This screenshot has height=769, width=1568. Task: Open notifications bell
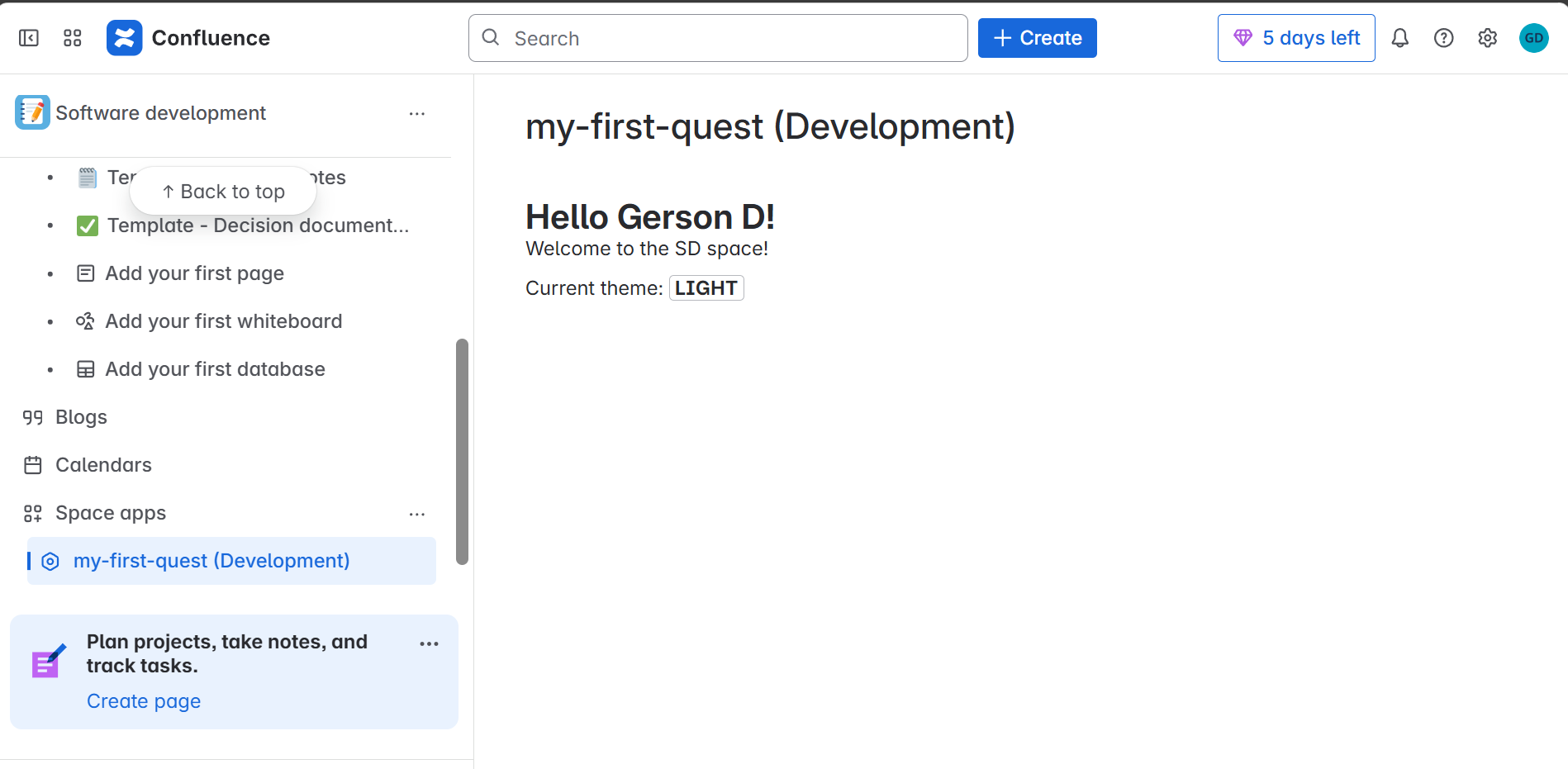(1400, 38)
